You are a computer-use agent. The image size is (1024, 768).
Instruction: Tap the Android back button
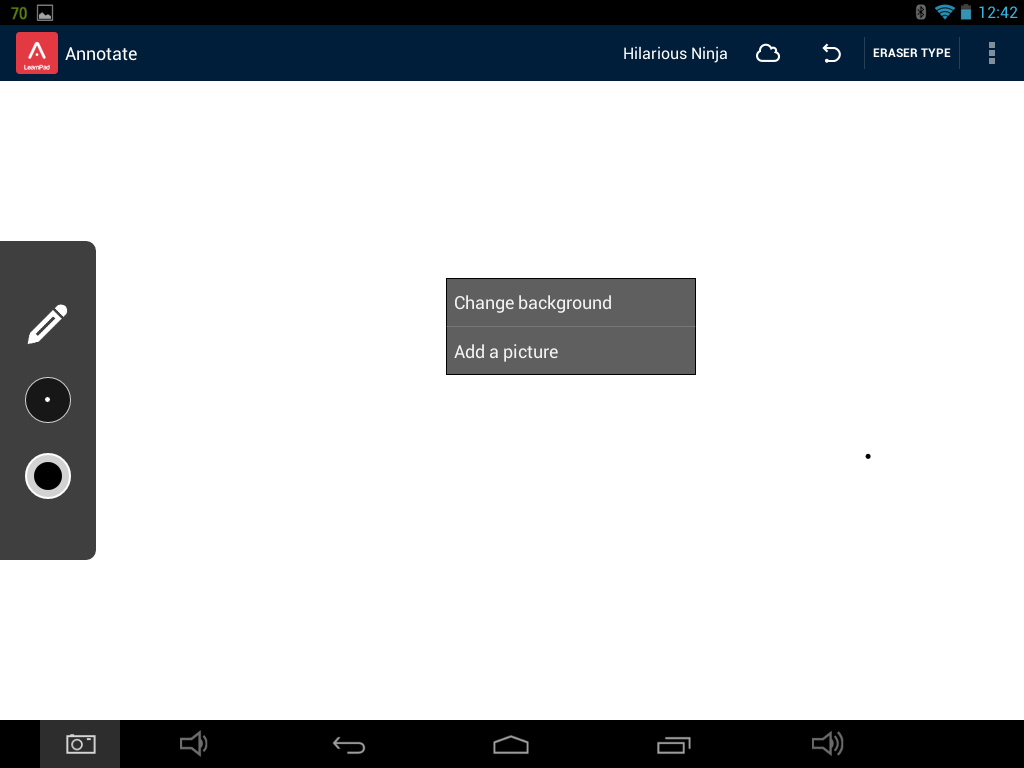pyautogui.click(x=349, y=744)
